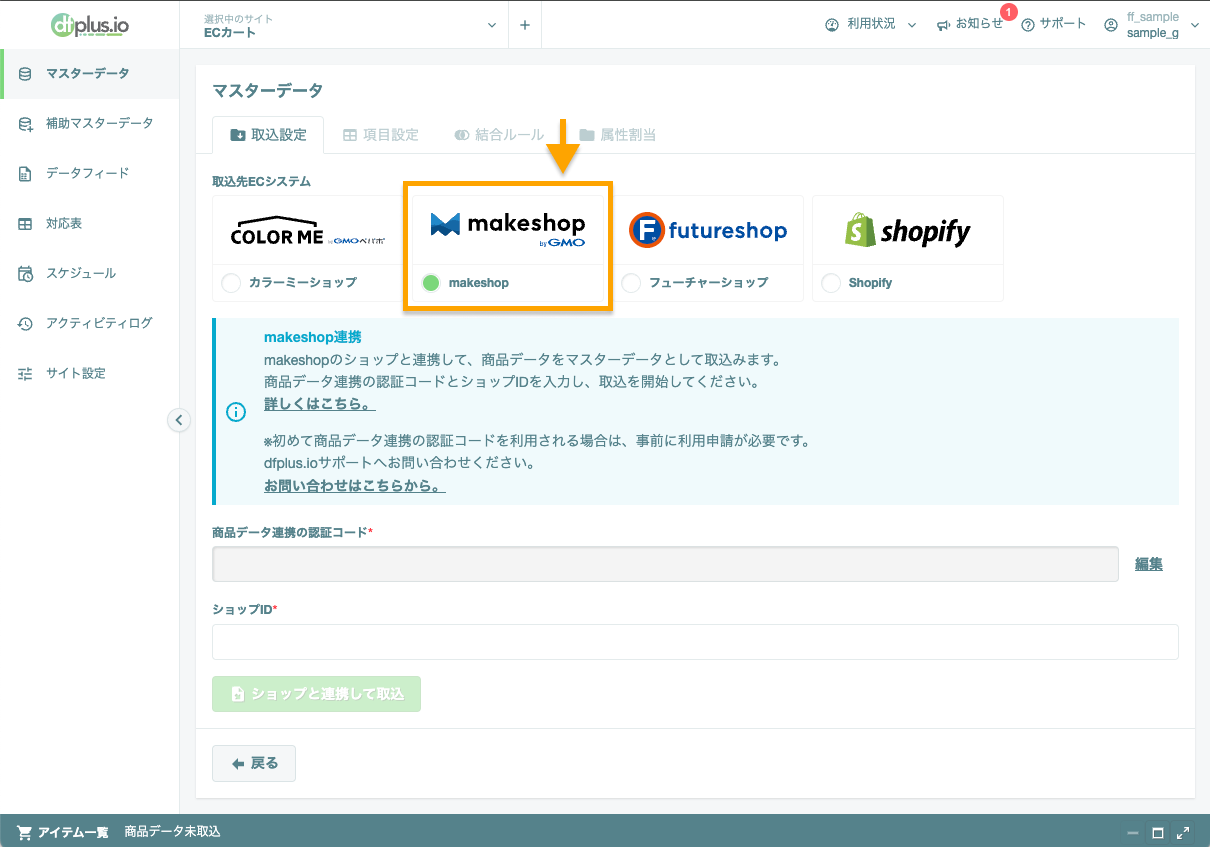Click the 戻る back button

click(254, 763)
